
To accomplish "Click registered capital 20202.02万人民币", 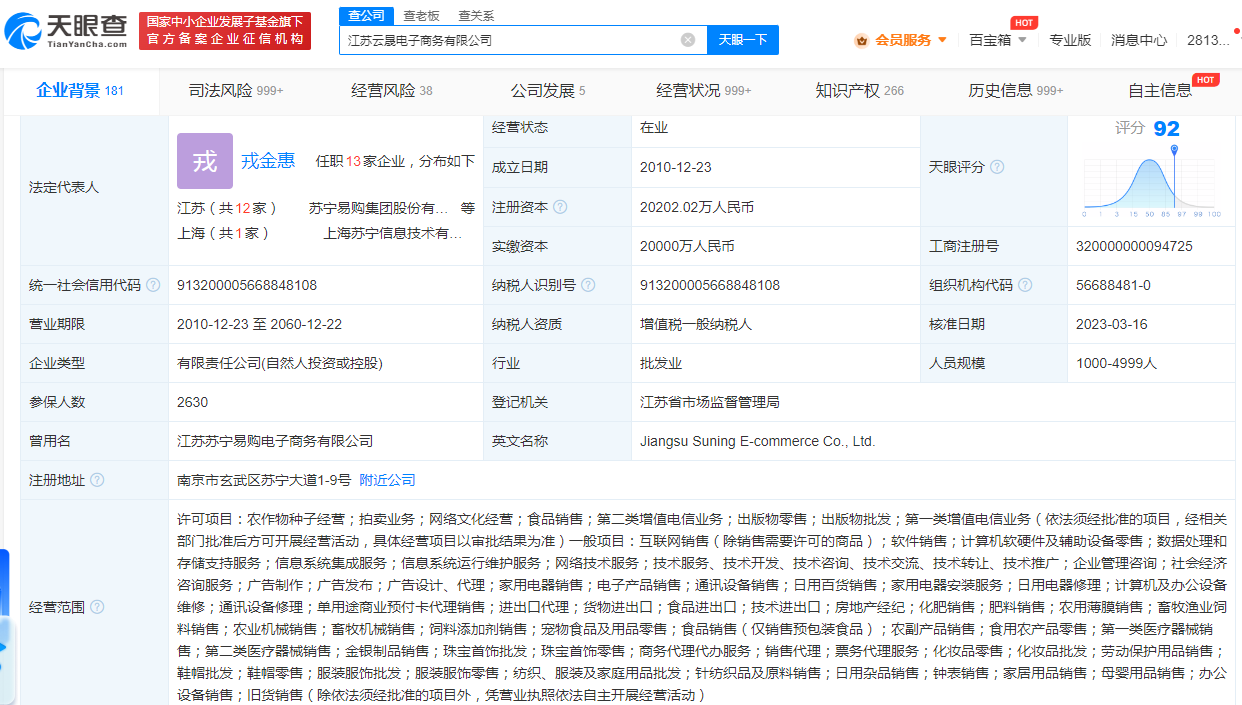I will [x=697, y=207].
